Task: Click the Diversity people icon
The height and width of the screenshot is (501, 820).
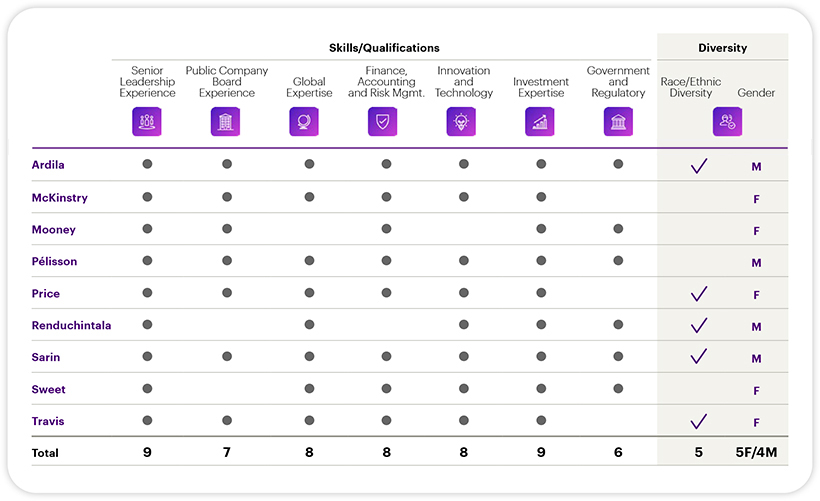Action: tap(727, 122)
